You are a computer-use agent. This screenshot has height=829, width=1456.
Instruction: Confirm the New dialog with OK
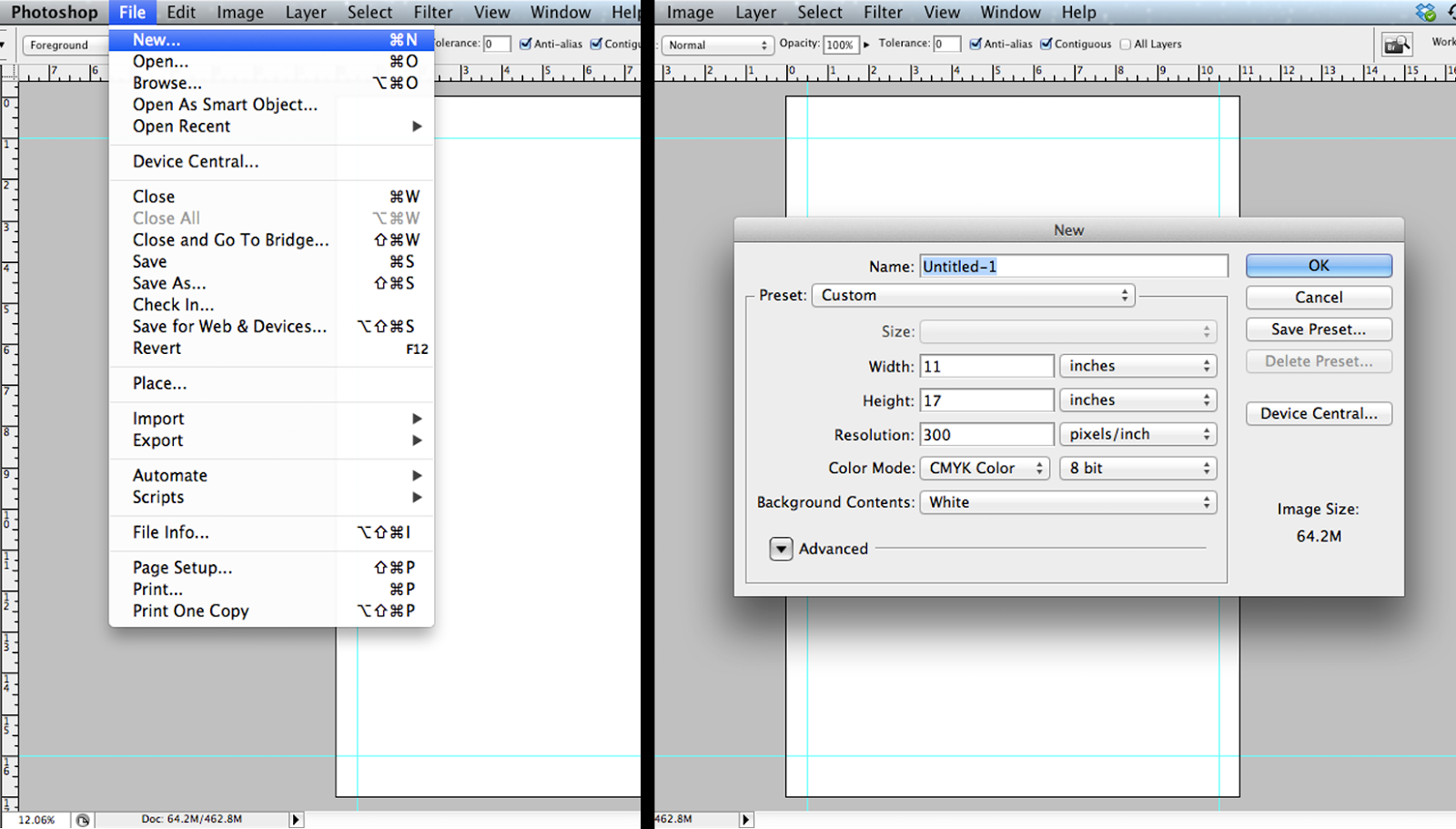(x=1319, y=266)
